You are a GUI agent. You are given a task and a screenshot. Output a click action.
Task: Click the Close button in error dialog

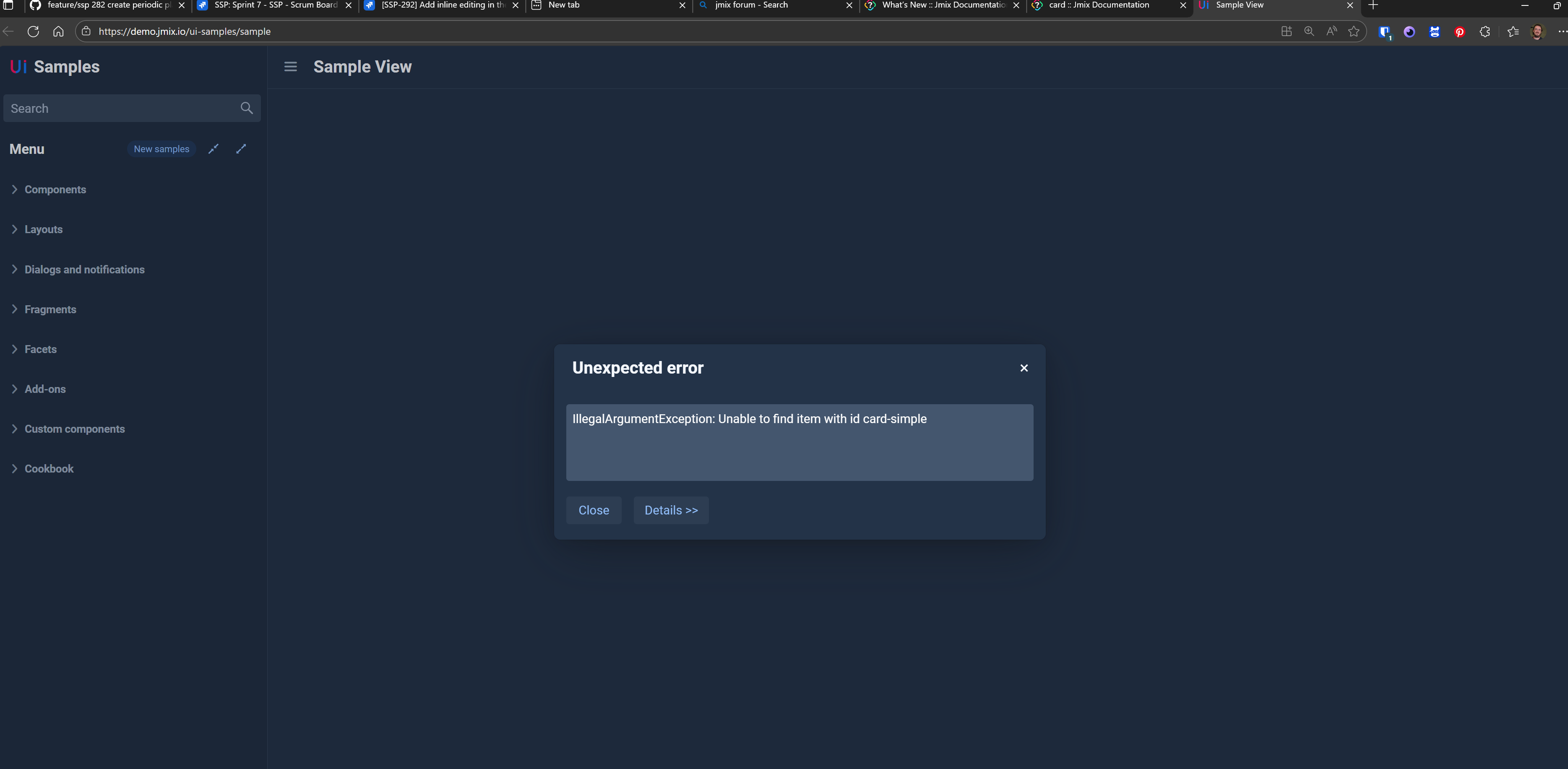pos(594,510)
